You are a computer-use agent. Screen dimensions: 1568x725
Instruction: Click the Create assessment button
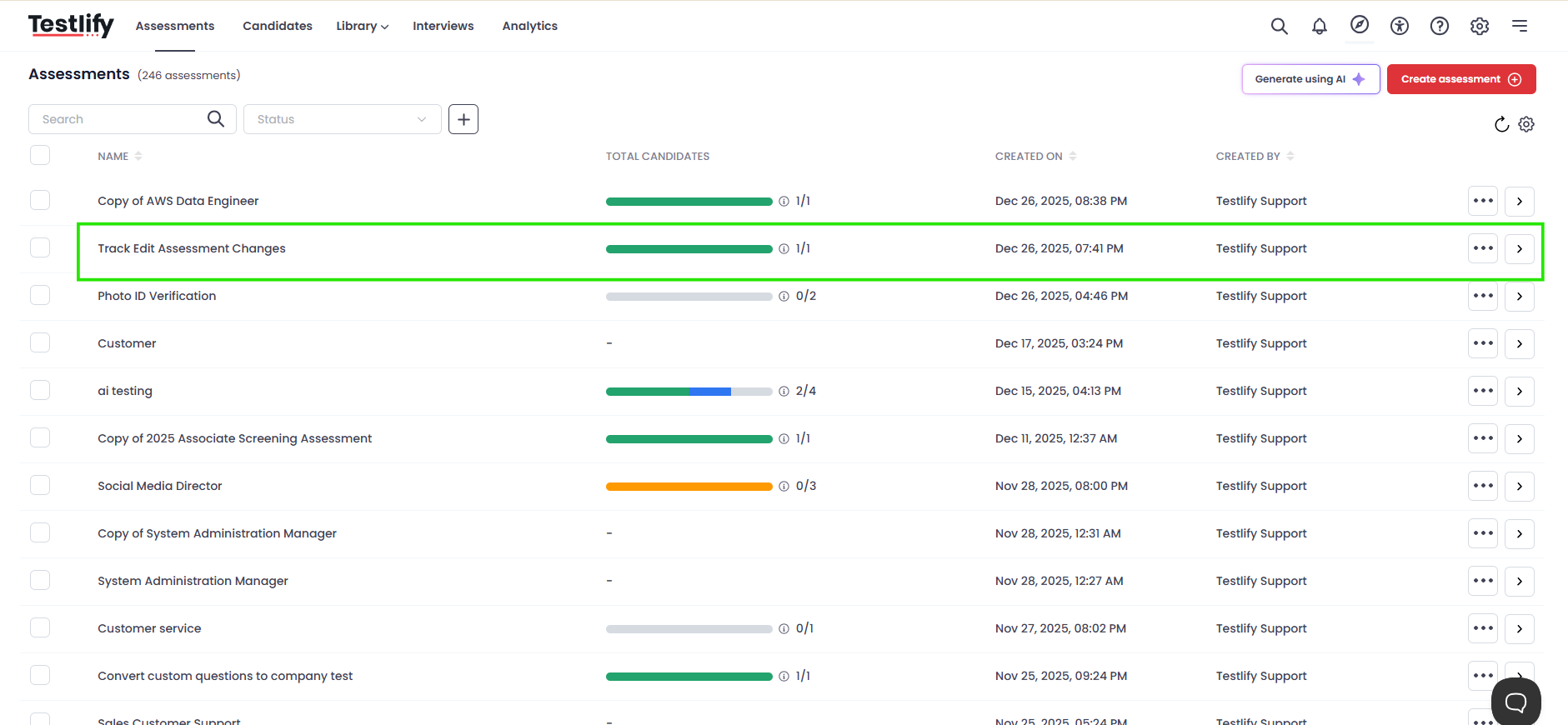pyautogui.click(x=1460, y=79)
